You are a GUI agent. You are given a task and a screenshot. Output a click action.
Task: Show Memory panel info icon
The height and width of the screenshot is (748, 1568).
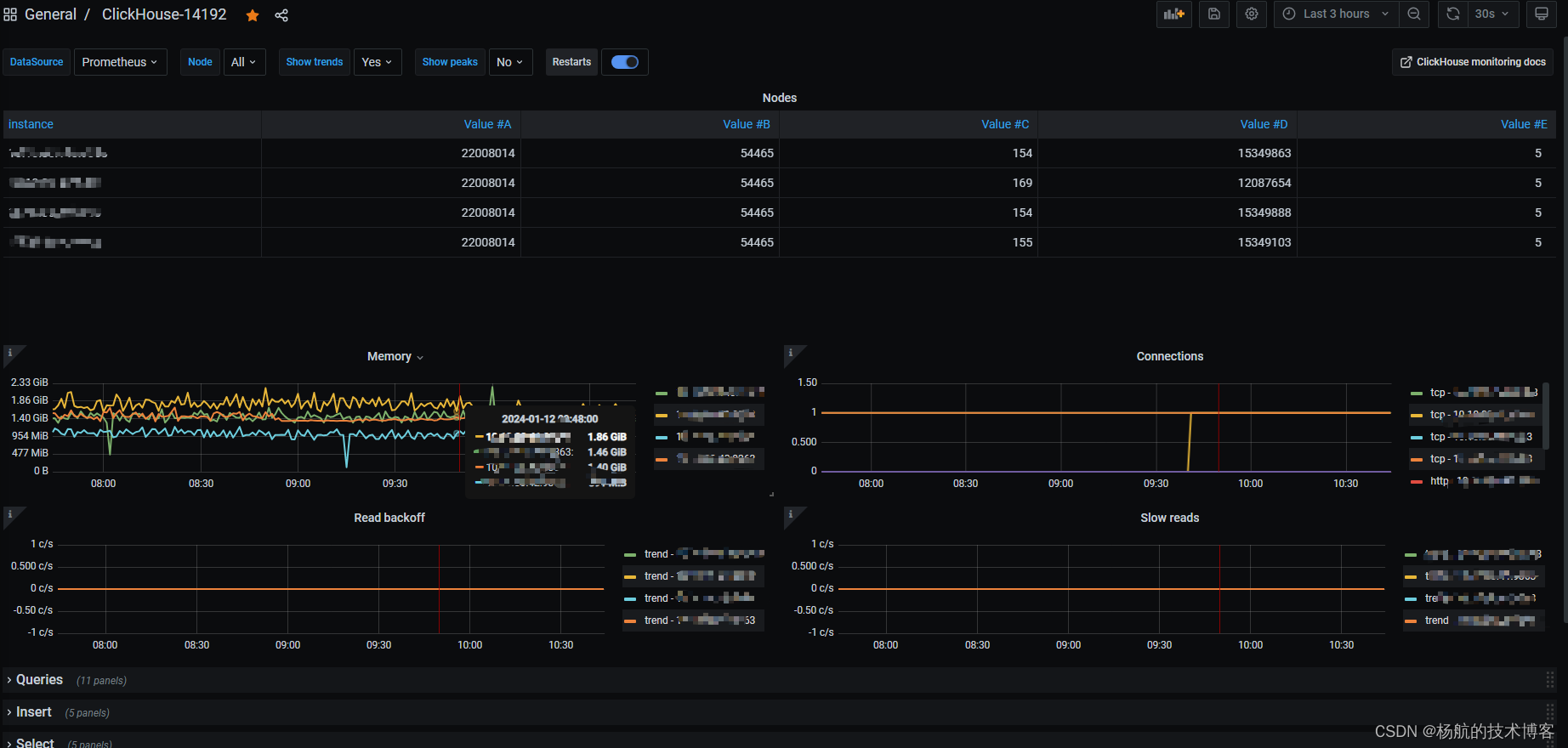click(10, 352)
